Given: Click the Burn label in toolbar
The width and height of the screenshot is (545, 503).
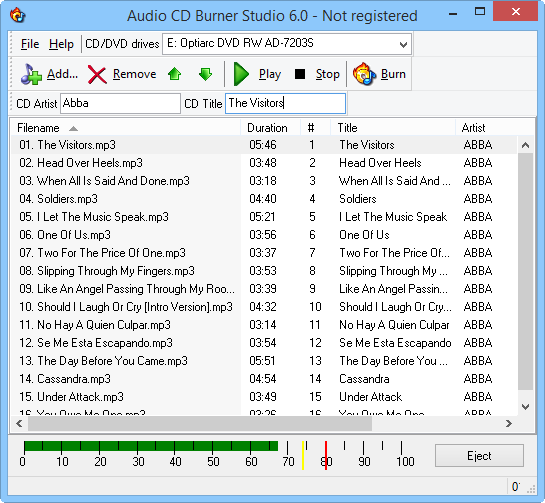Looking at the screenshot, I should (x=393, y=74).
